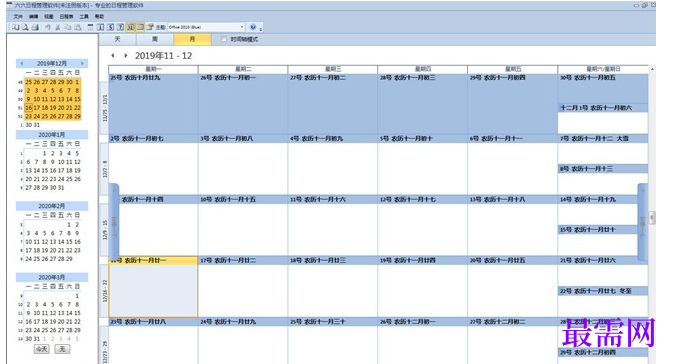Click the 25号 农历十月廿九 day header
The height and width of the screenshot is (364, 674).
coord(153,78)
